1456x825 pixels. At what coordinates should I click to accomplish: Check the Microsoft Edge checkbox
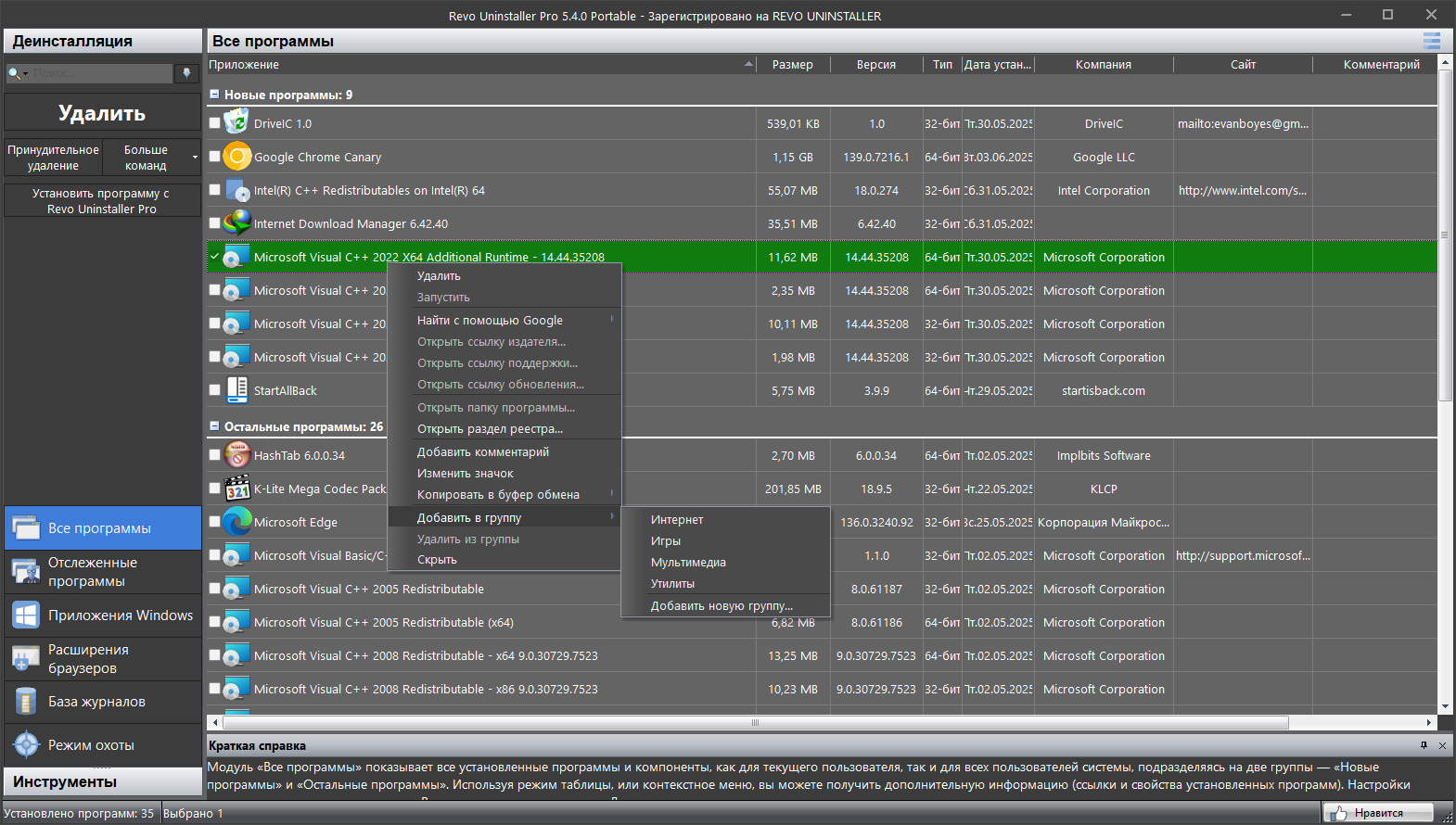click(x=215, y=522)
